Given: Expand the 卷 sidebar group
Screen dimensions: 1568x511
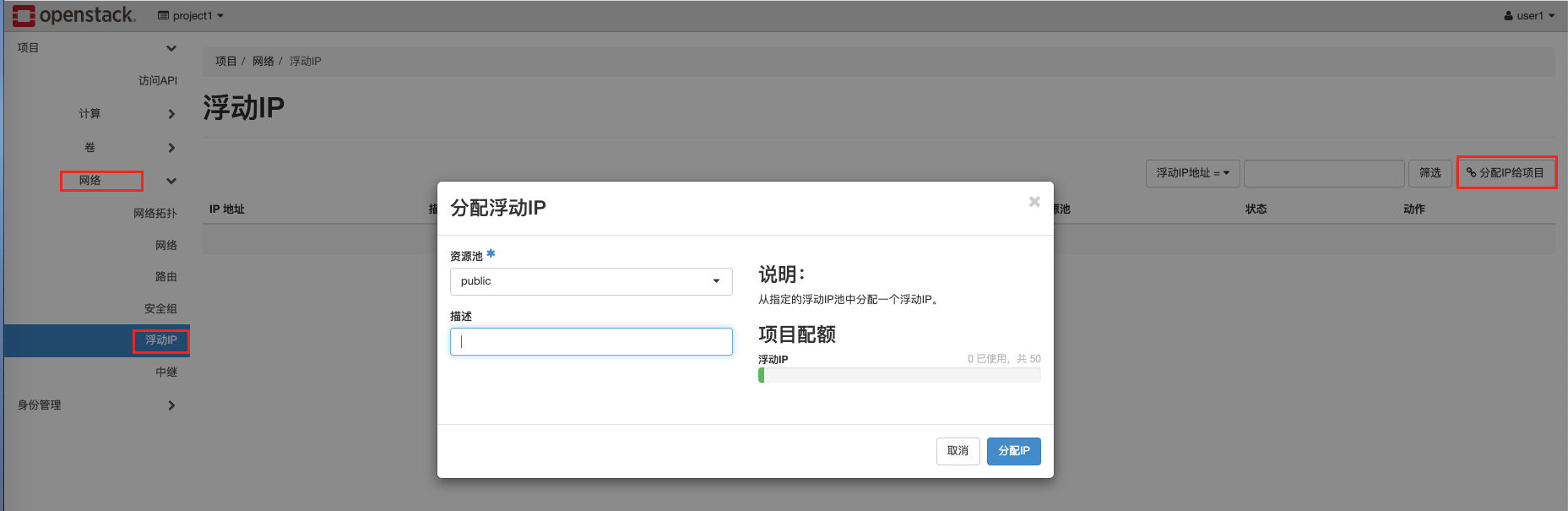Looking at the screenshot, I should pyautogui.click(x=171, y=148).
